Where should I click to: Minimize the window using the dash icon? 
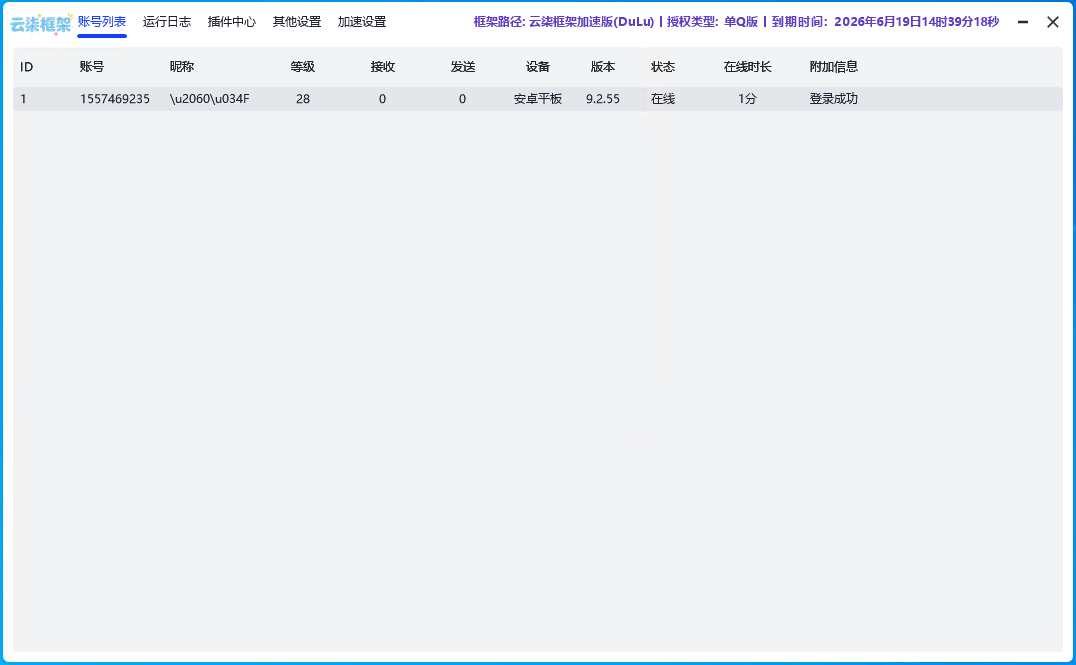pos(1023,22)
